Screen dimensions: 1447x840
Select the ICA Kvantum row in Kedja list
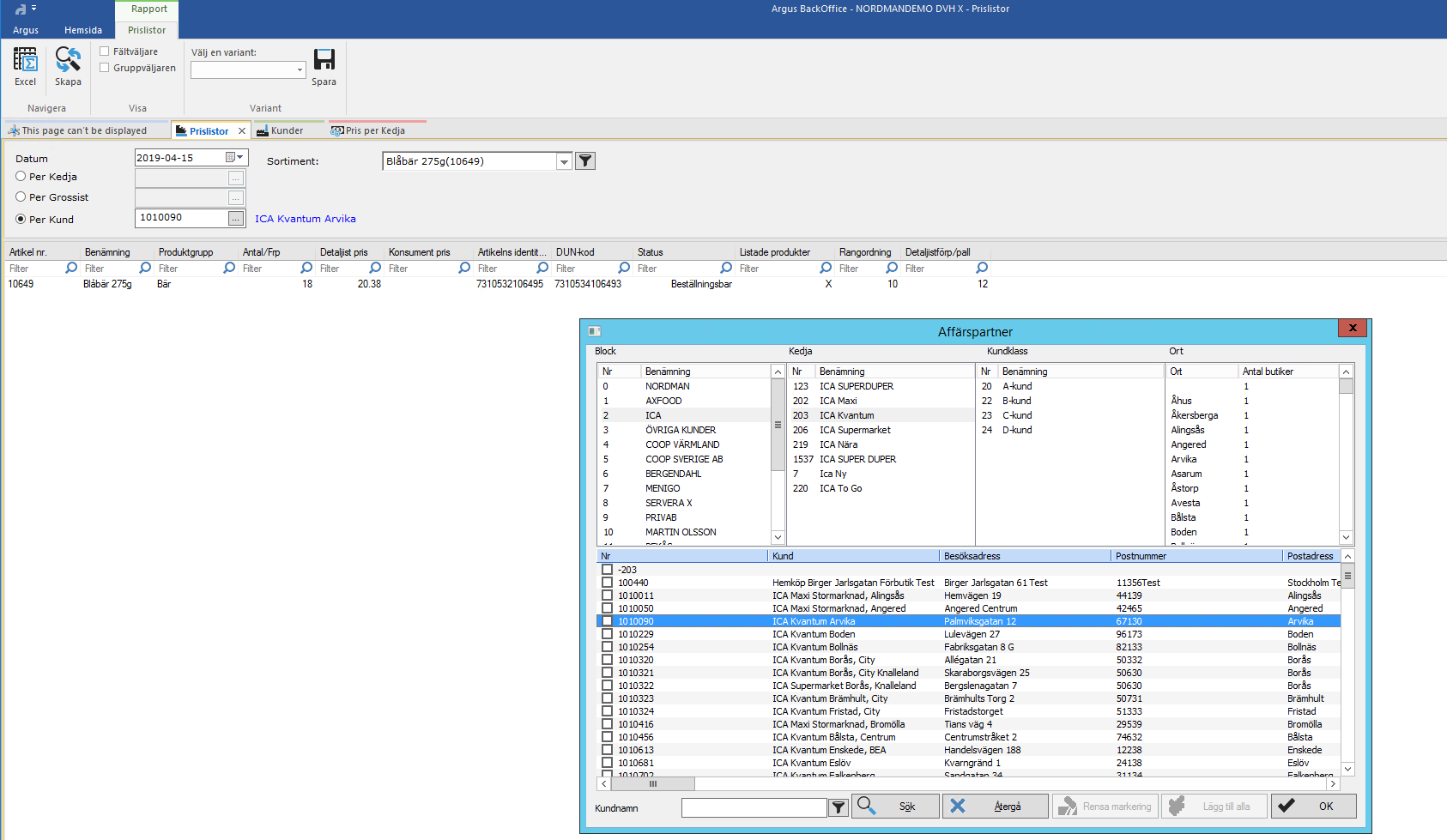tap(881, 415)
